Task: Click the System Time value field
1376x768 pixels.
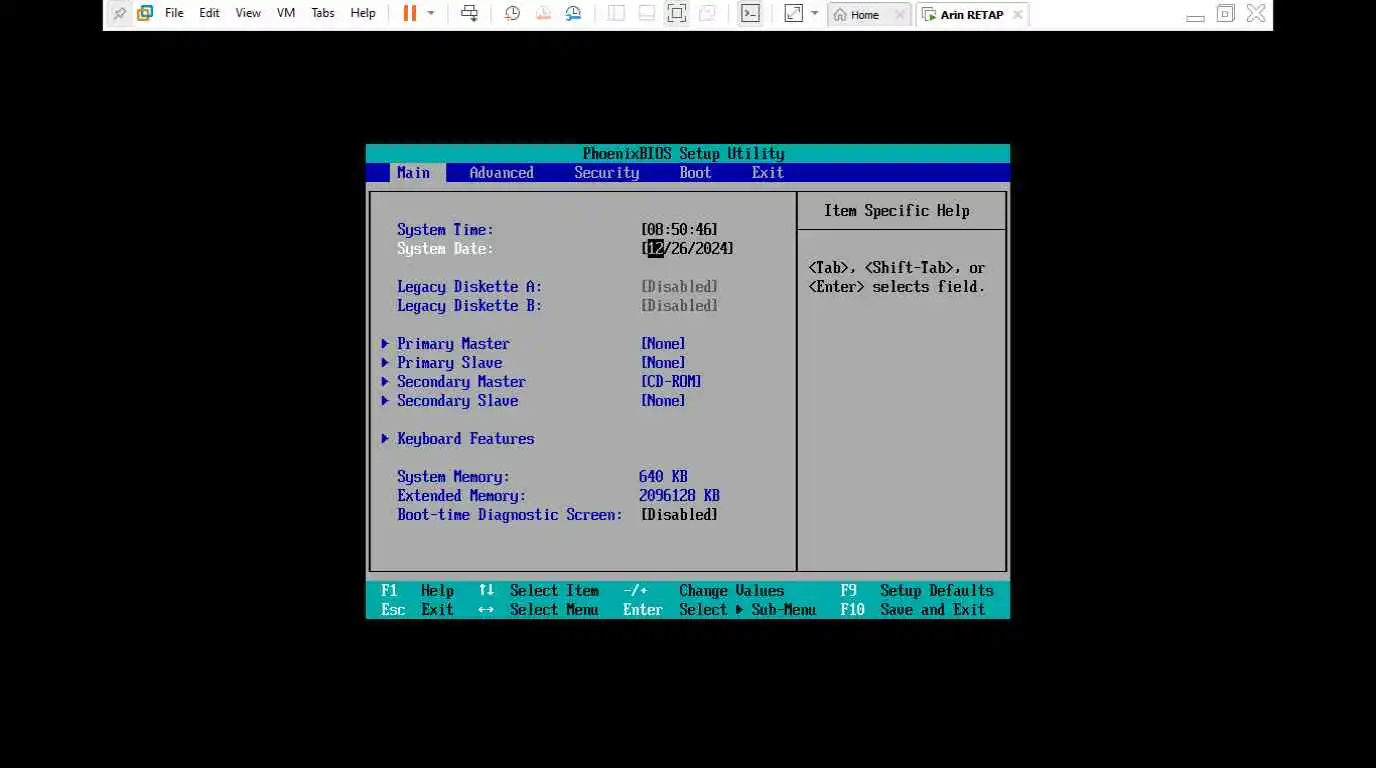Action: (x=679, y=230)
